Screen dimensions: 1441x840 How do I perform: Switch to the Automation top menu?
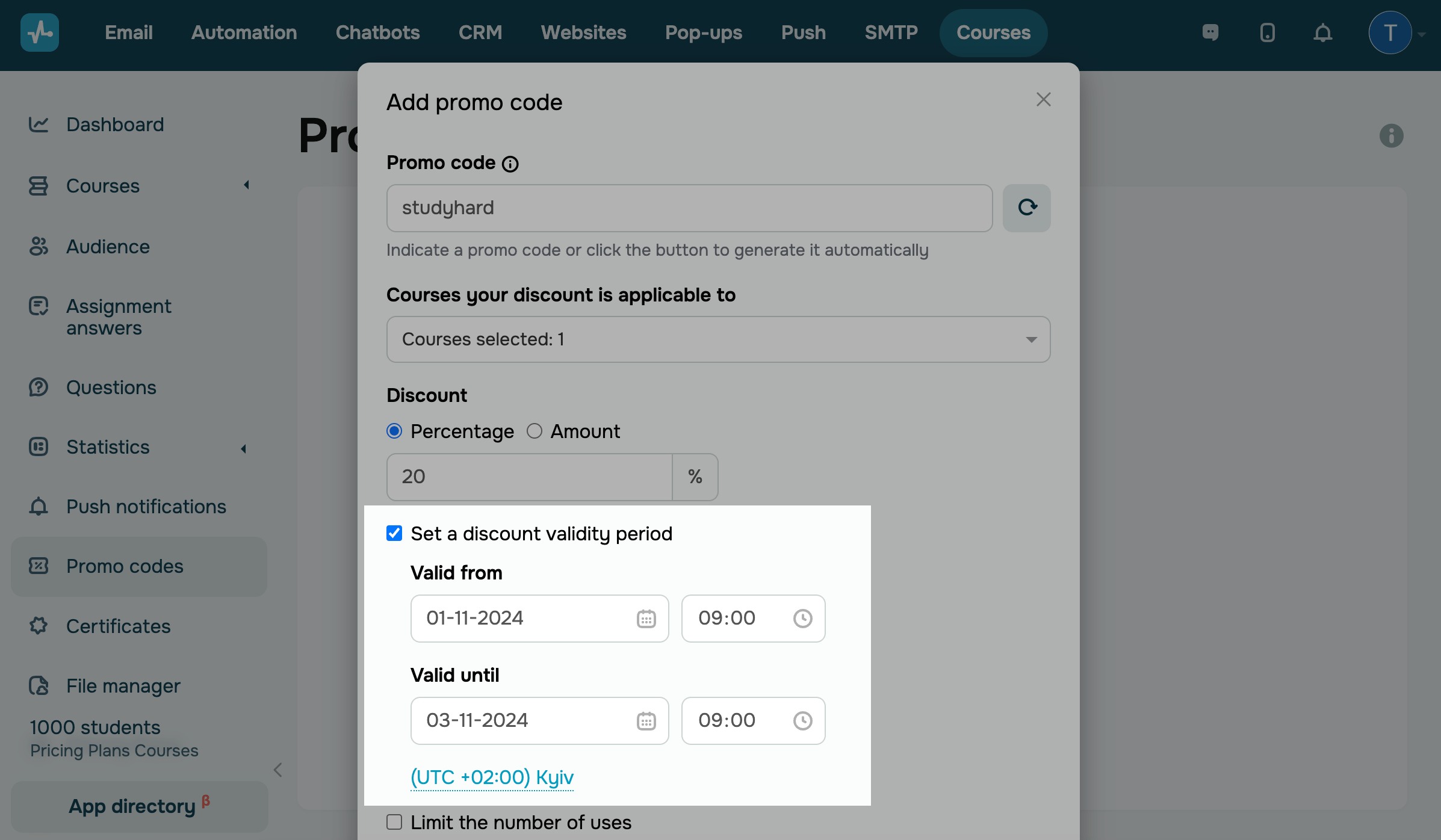244,32
